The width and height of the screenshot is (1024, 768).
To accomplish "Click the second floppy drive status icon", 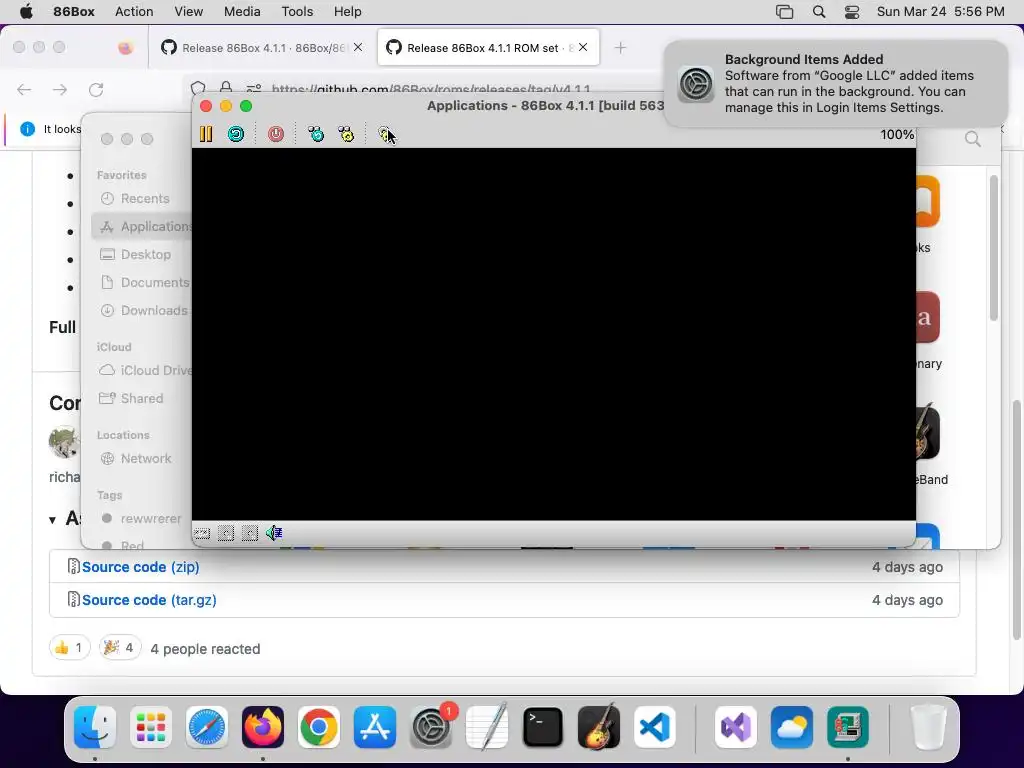I will click(x=250, y=534).
